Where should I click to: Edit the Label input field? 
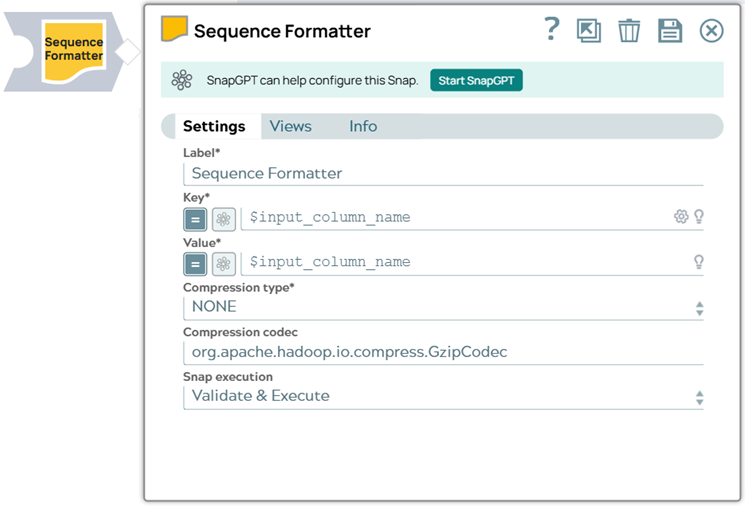click(443, 173)
